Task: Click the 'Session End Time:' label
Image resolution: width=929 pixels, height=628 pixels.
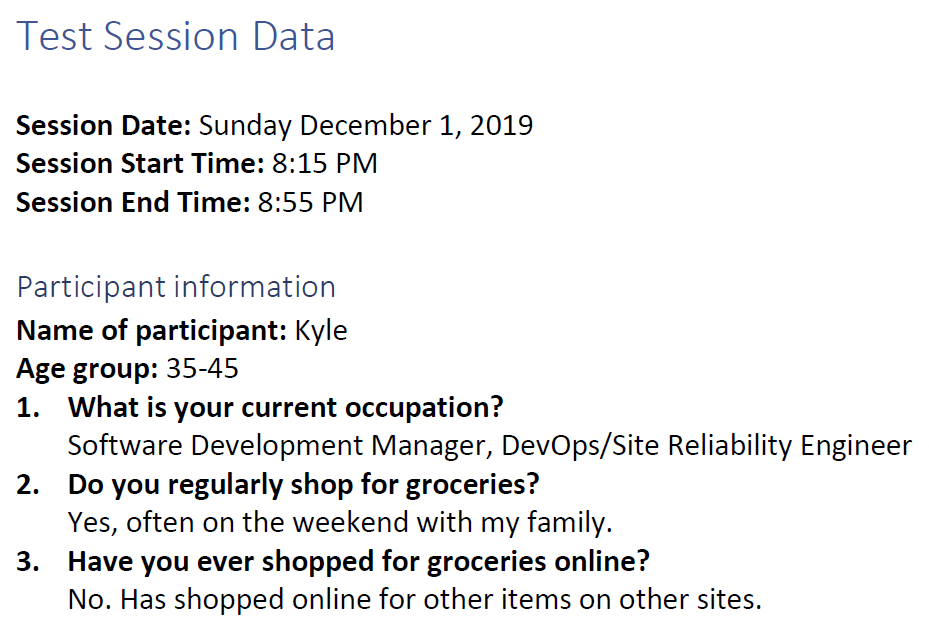Action: 133,203
